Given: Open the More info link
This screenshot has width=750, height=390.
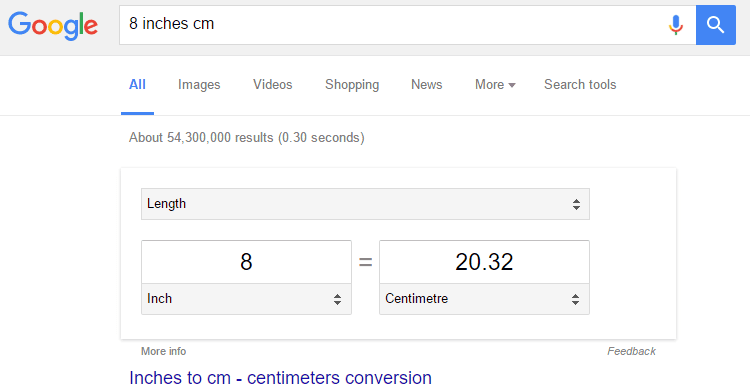Looking at the screenshot, I should 164,351.
